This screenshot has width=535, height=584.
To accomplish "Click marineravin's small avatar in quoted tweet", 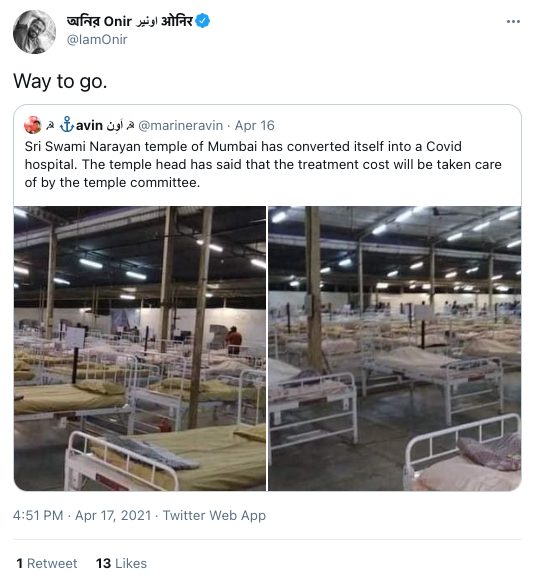I will coord(33,125).
